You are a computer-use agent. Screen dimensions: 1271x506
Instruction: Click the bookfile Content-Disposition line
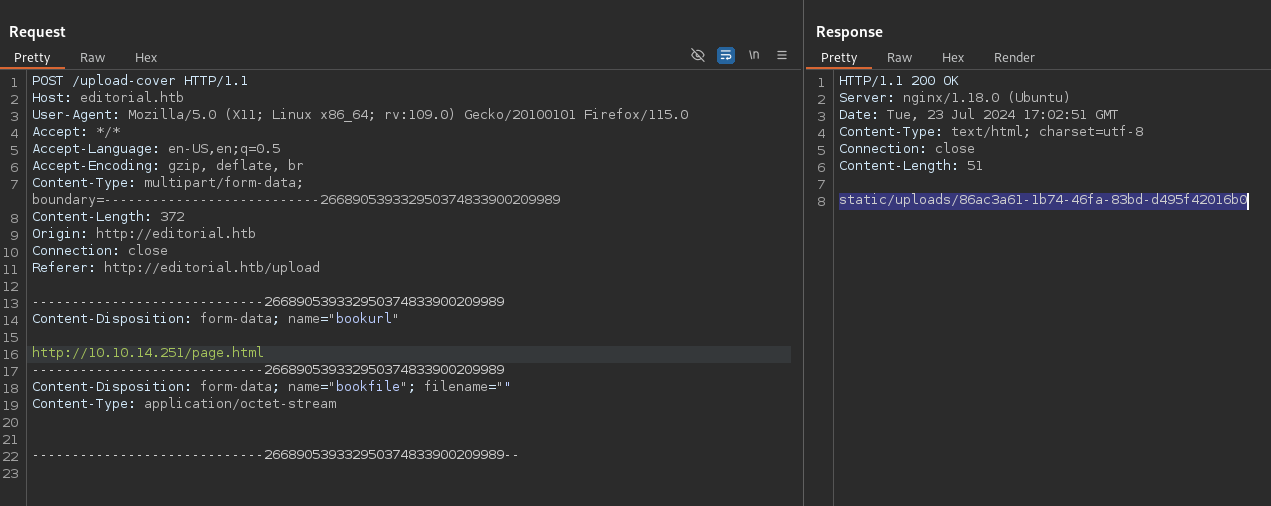click(x=271, y=387)
